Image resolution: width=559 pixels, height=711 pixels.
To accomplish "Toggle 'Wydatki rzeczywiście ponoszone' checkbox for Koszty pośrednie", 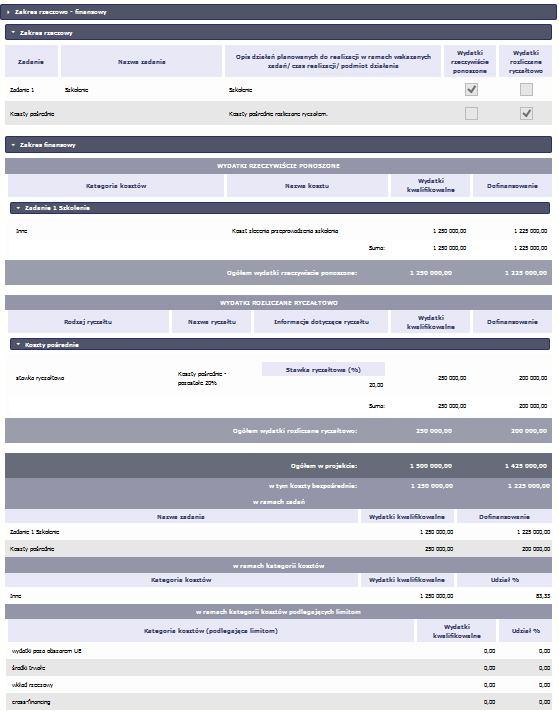I will [471, 113].
